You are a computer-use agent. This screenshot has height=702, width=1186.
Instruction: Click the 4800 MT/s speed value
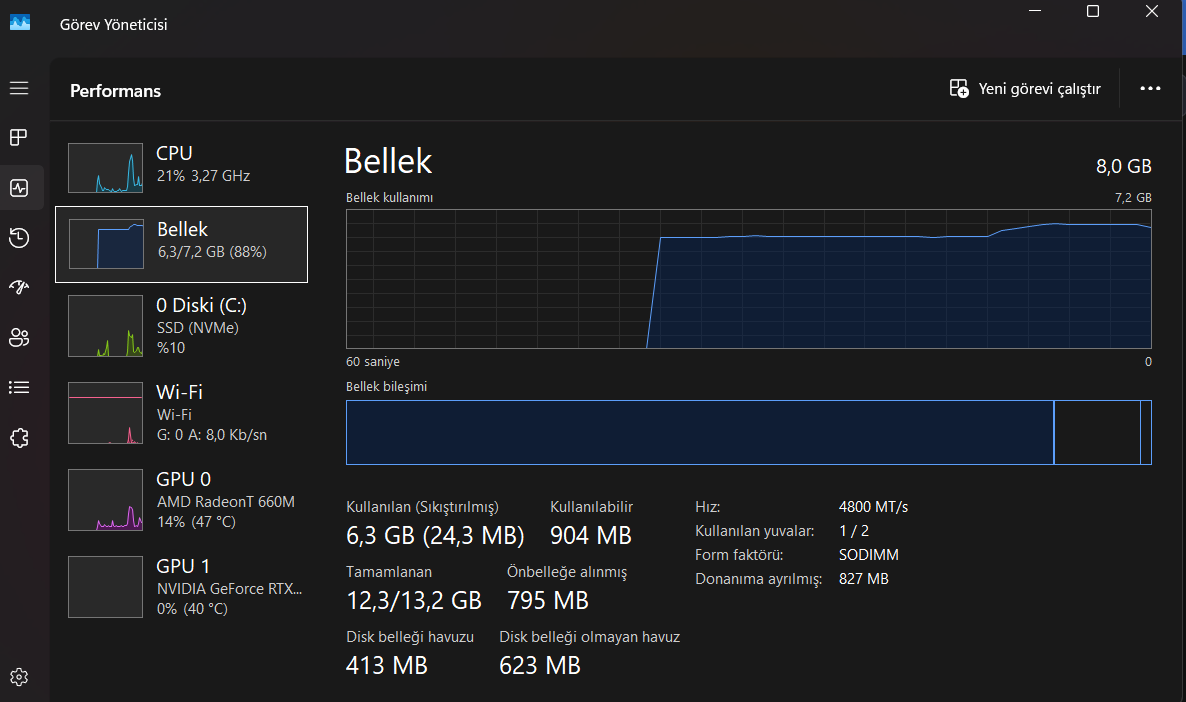tap(874, 507)
